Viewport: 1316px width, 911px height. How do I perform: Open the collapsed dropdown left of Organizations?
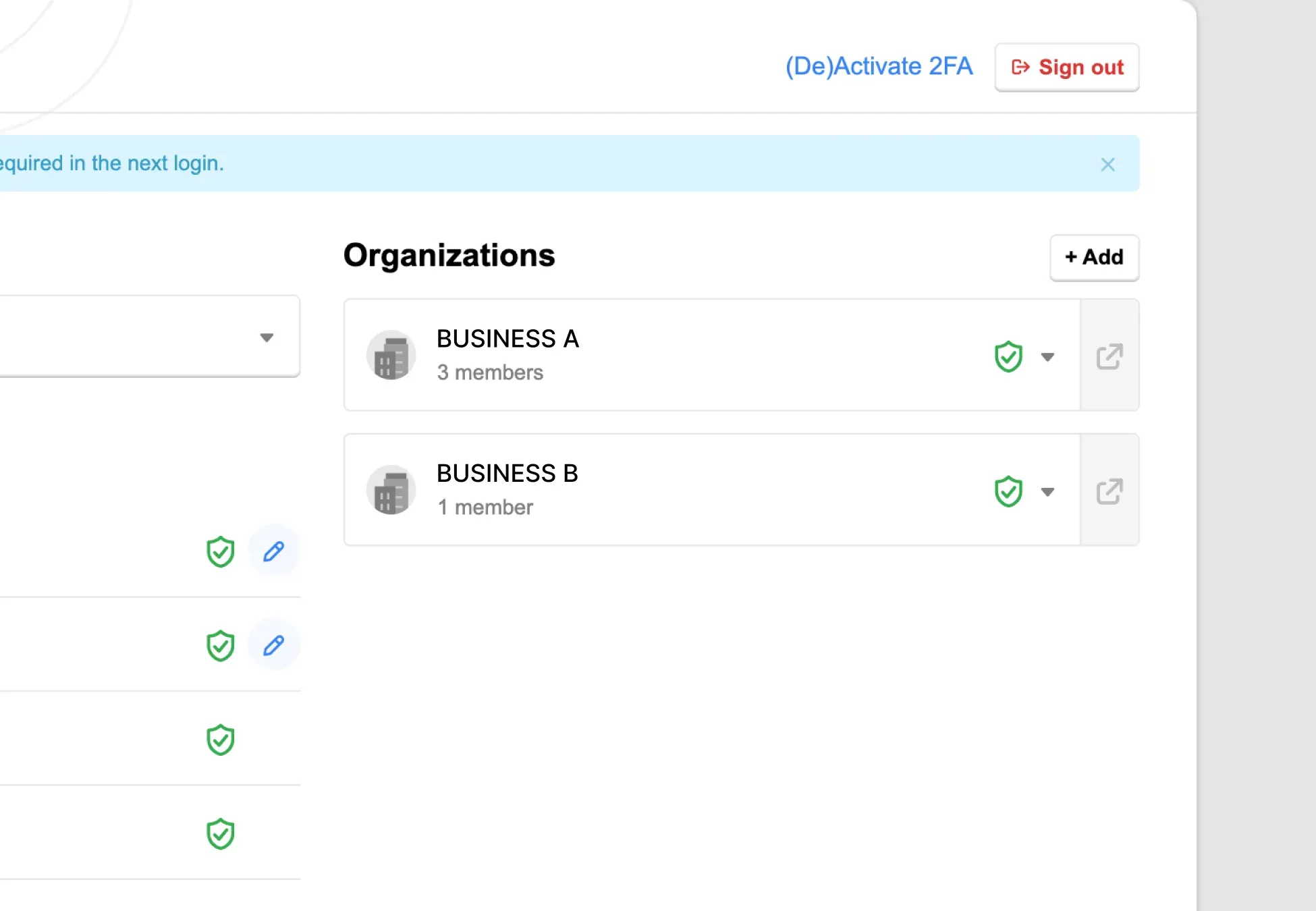[267, 337]
